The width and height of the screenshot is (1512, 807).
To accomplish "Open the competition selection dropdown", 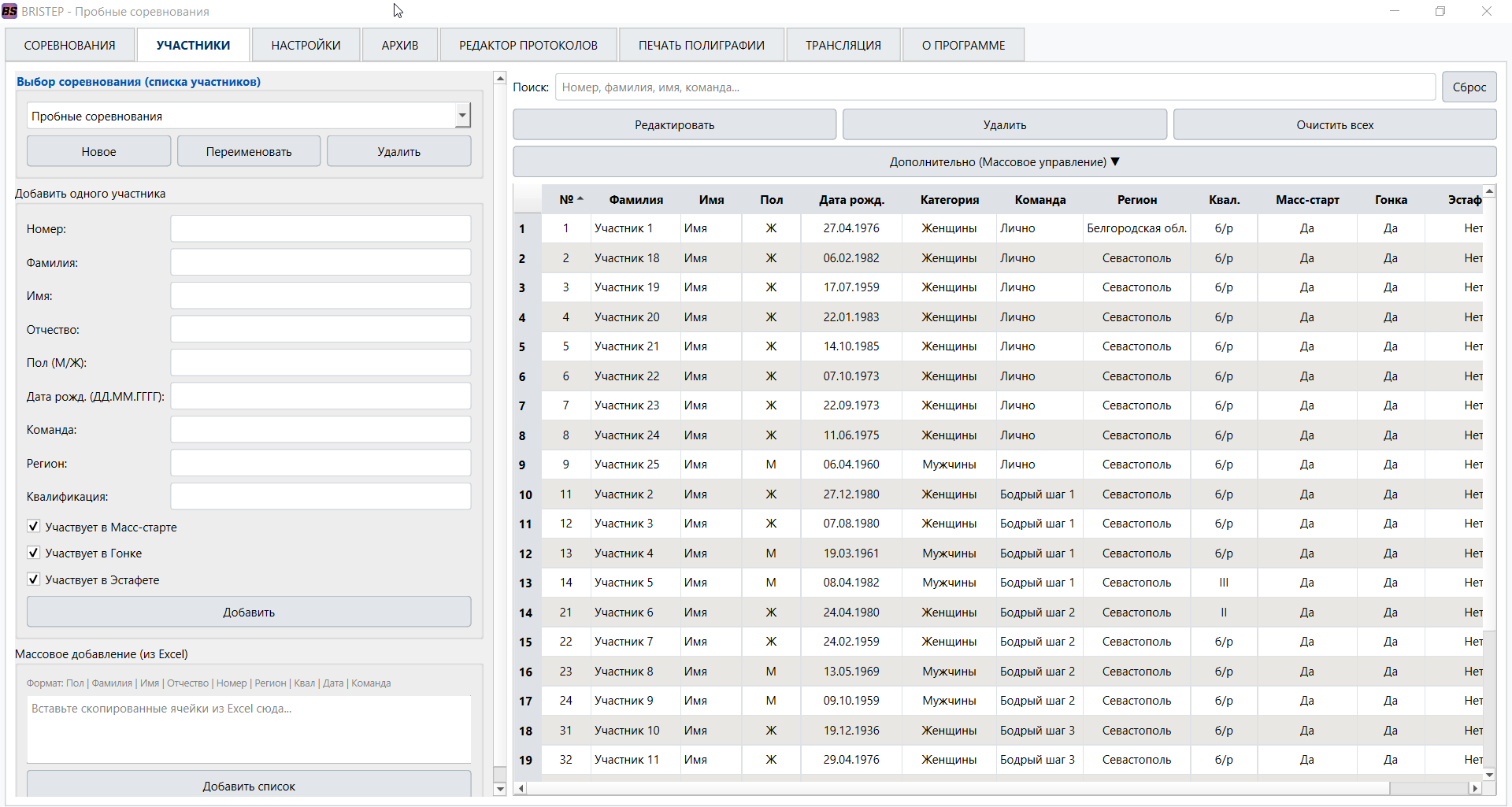I will pyautogui.click(x=463, y=115).
